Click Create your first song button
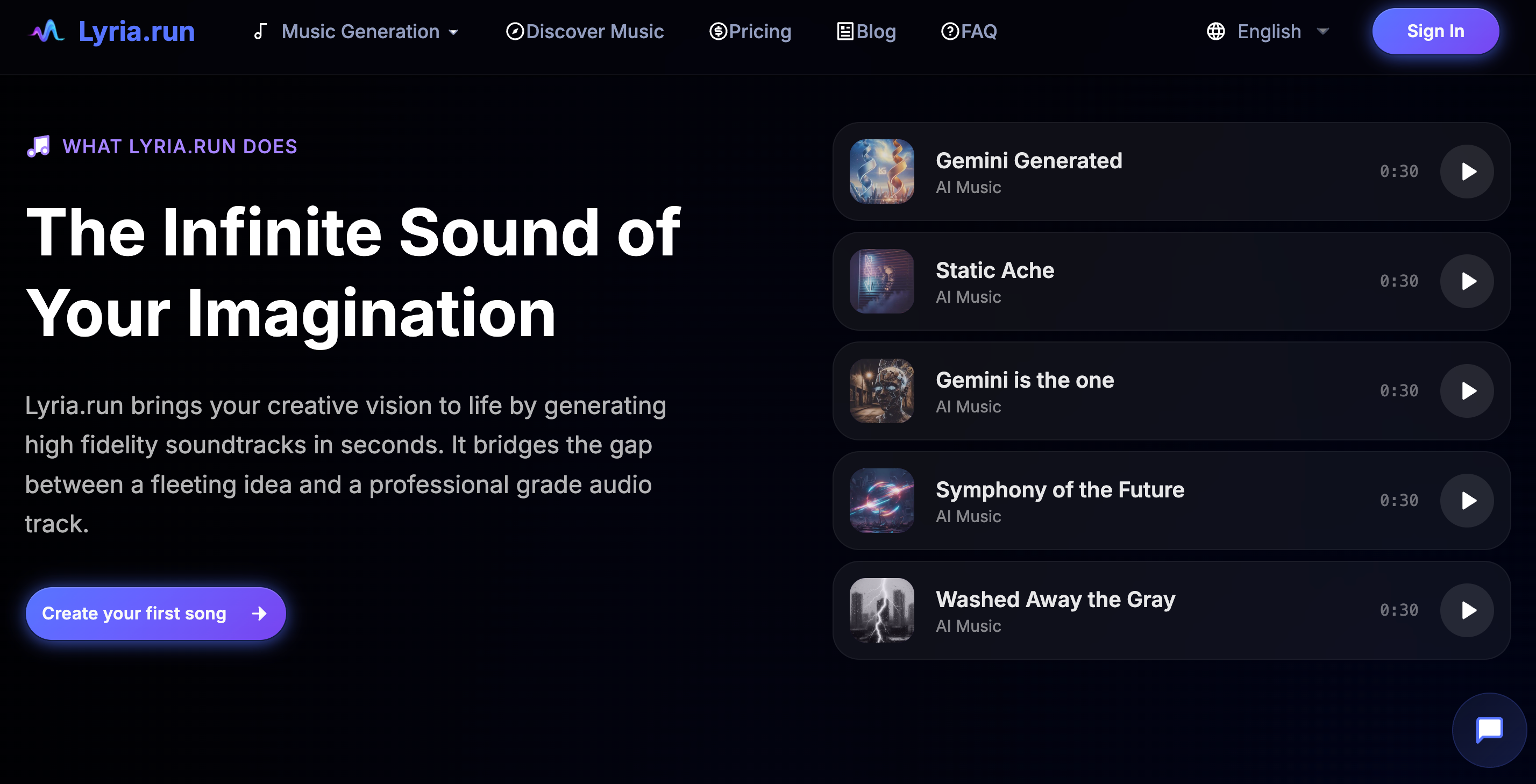This screenshot has width=1536, height=784. tap(155, 614)
